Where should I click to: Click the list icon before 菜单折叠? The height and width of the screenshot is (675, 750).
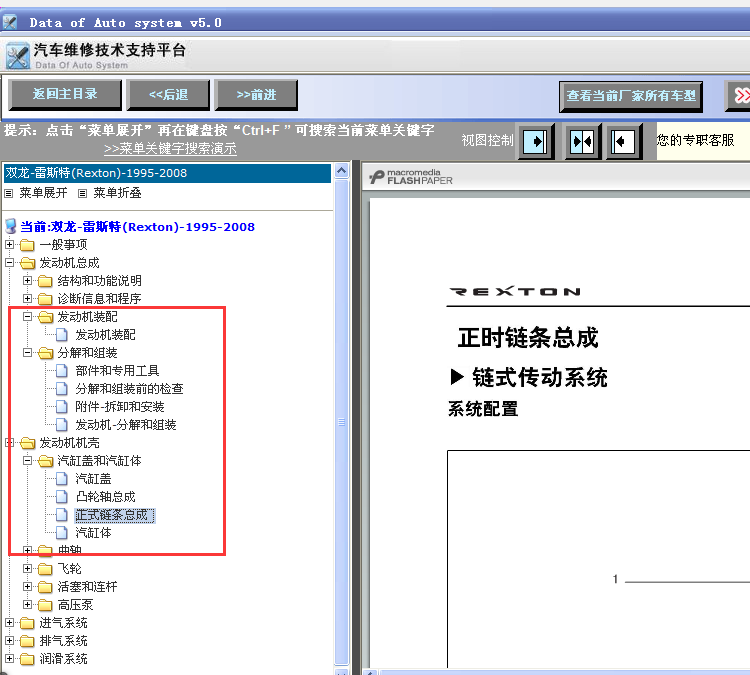tap(83, 193)
